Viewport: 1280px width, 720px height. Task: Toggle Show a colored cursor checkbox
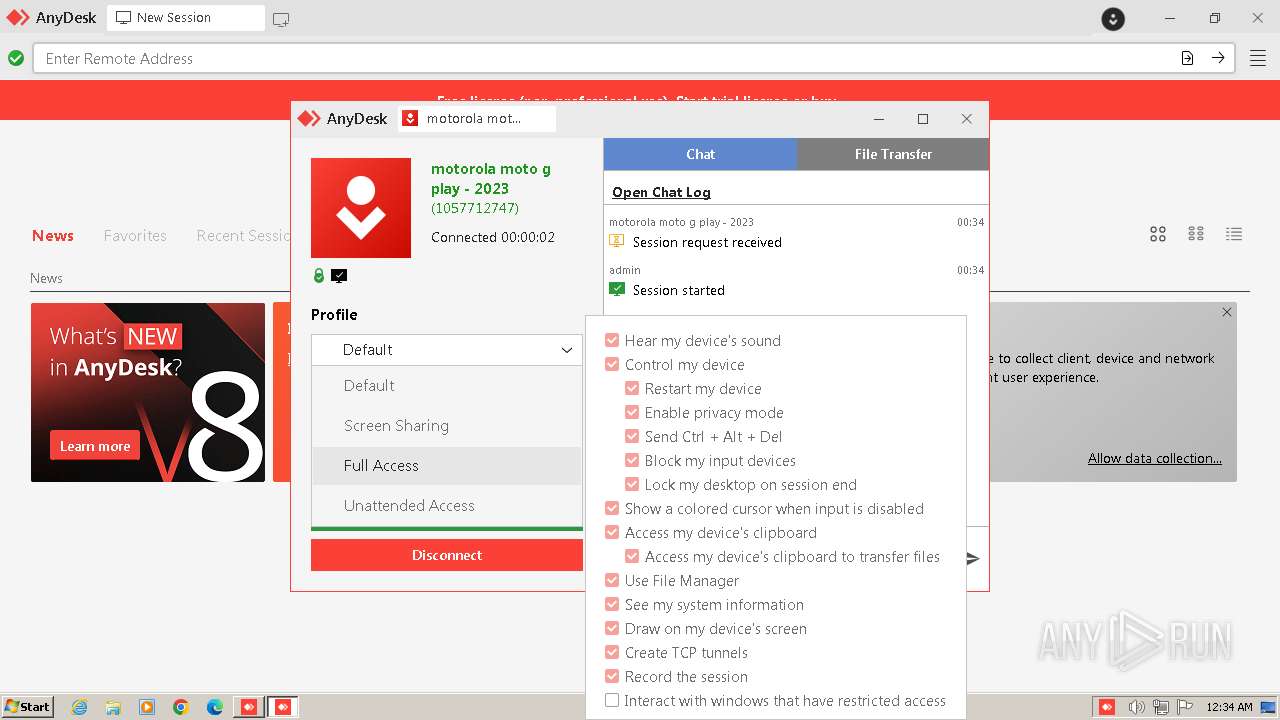pos(612,509)
